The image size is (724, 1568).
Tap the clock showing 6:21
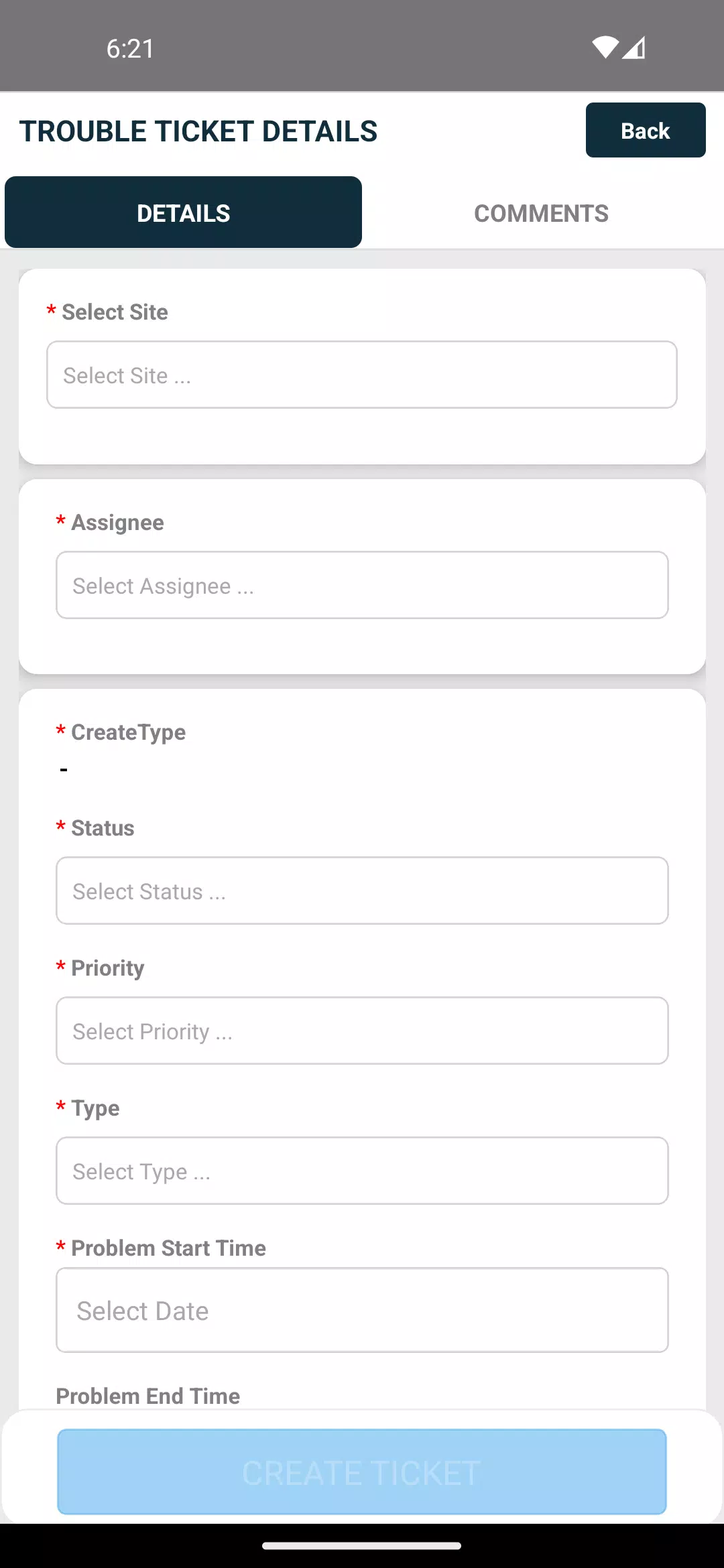pos(130,49)
